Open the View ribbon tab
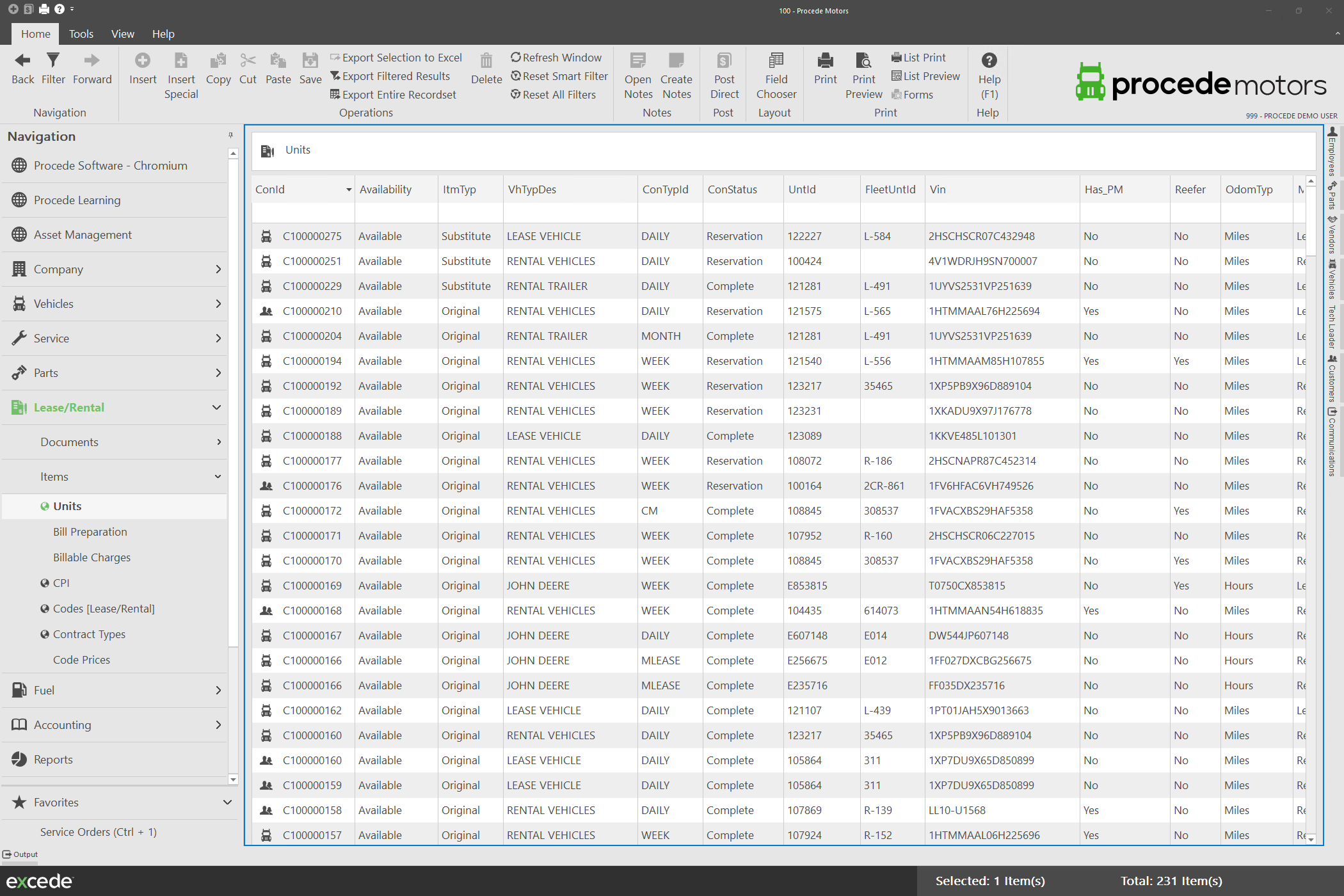The image size is (1344, 896). point(122,34)
